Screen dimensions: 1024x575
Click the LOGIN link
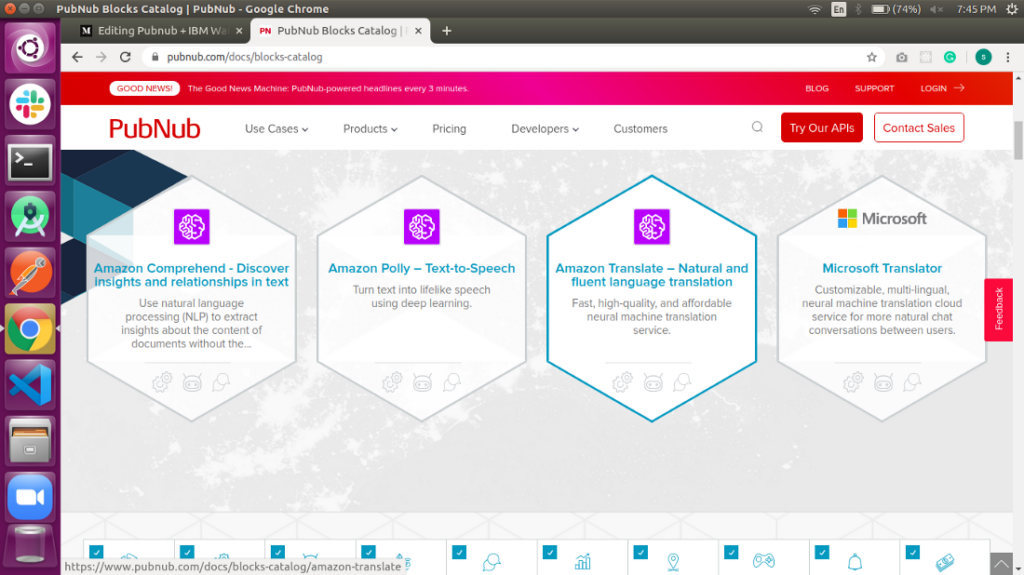pyautogui.click(x=942, y=88)
